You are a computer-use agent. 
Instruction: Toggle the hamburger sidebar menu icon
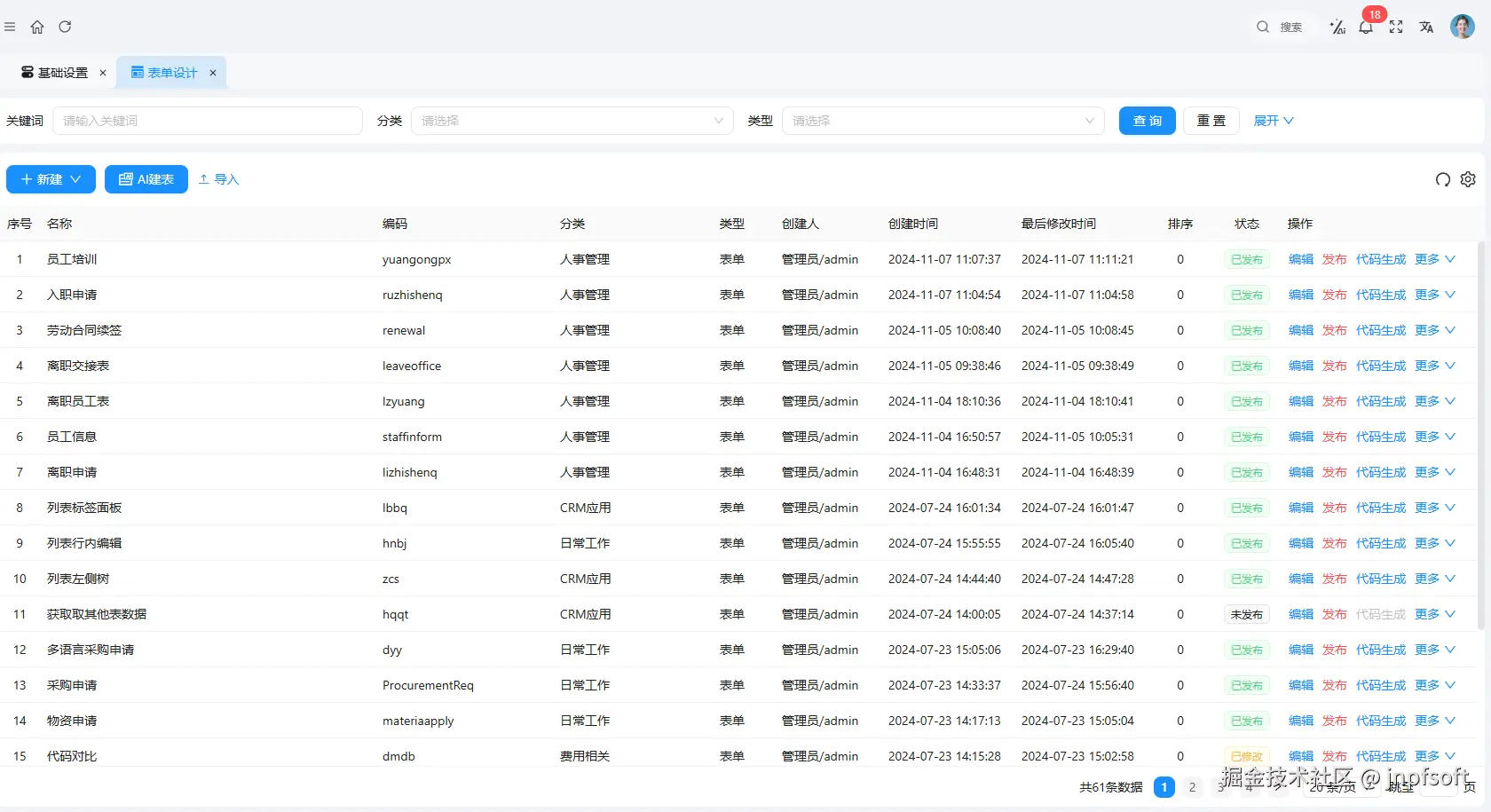pos(10,28)
